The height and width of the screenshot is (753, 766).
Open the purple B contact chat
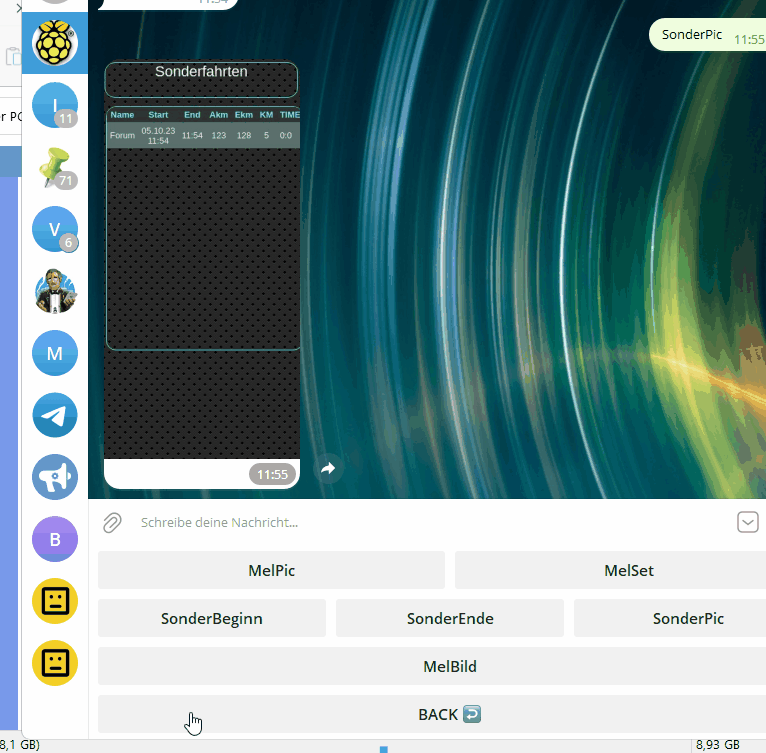point(55,539)
